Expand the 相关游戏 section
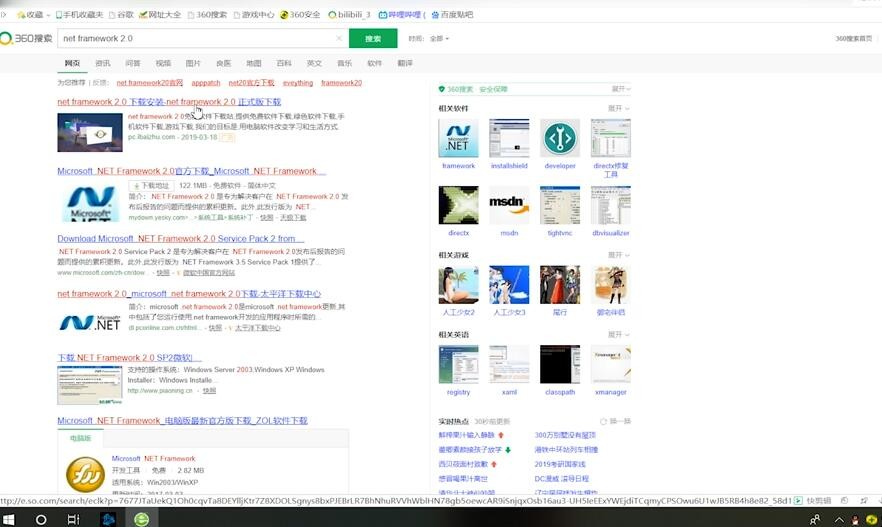This screenshot has width=882, height=527. point(620,255)
